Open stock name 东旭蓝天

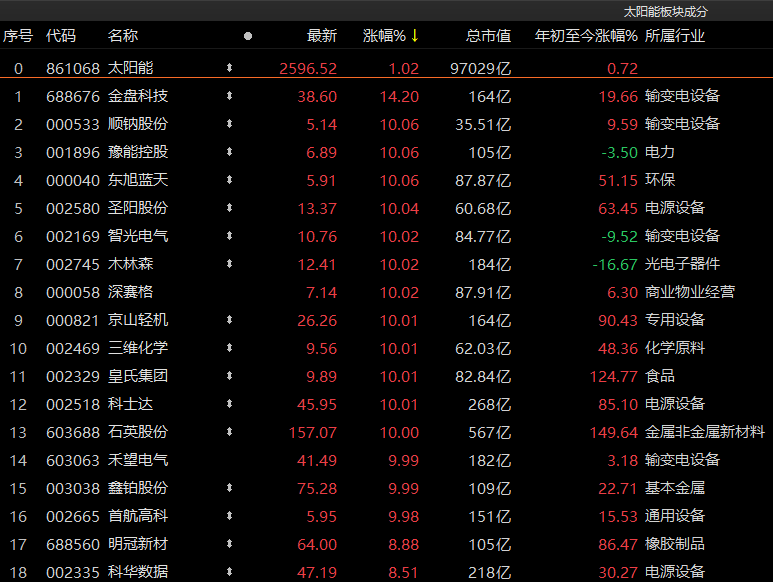pos(138,180)
